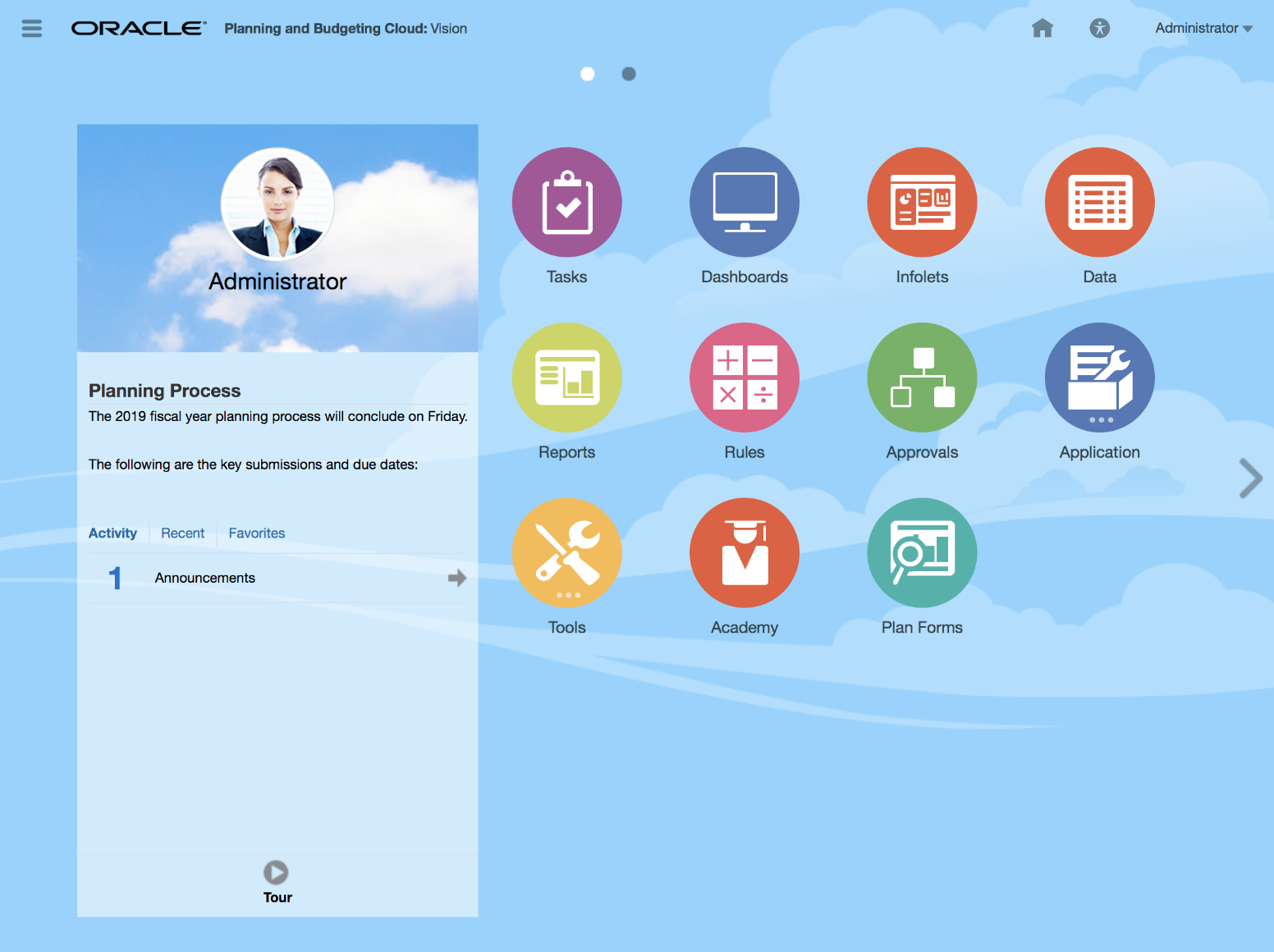Click the Administrator name under photo

pos(277,281)
